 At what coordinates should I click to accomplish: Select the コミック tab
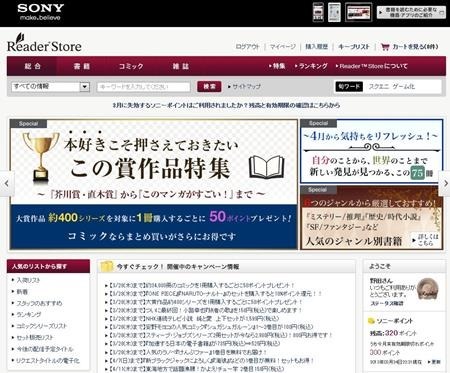131,66
